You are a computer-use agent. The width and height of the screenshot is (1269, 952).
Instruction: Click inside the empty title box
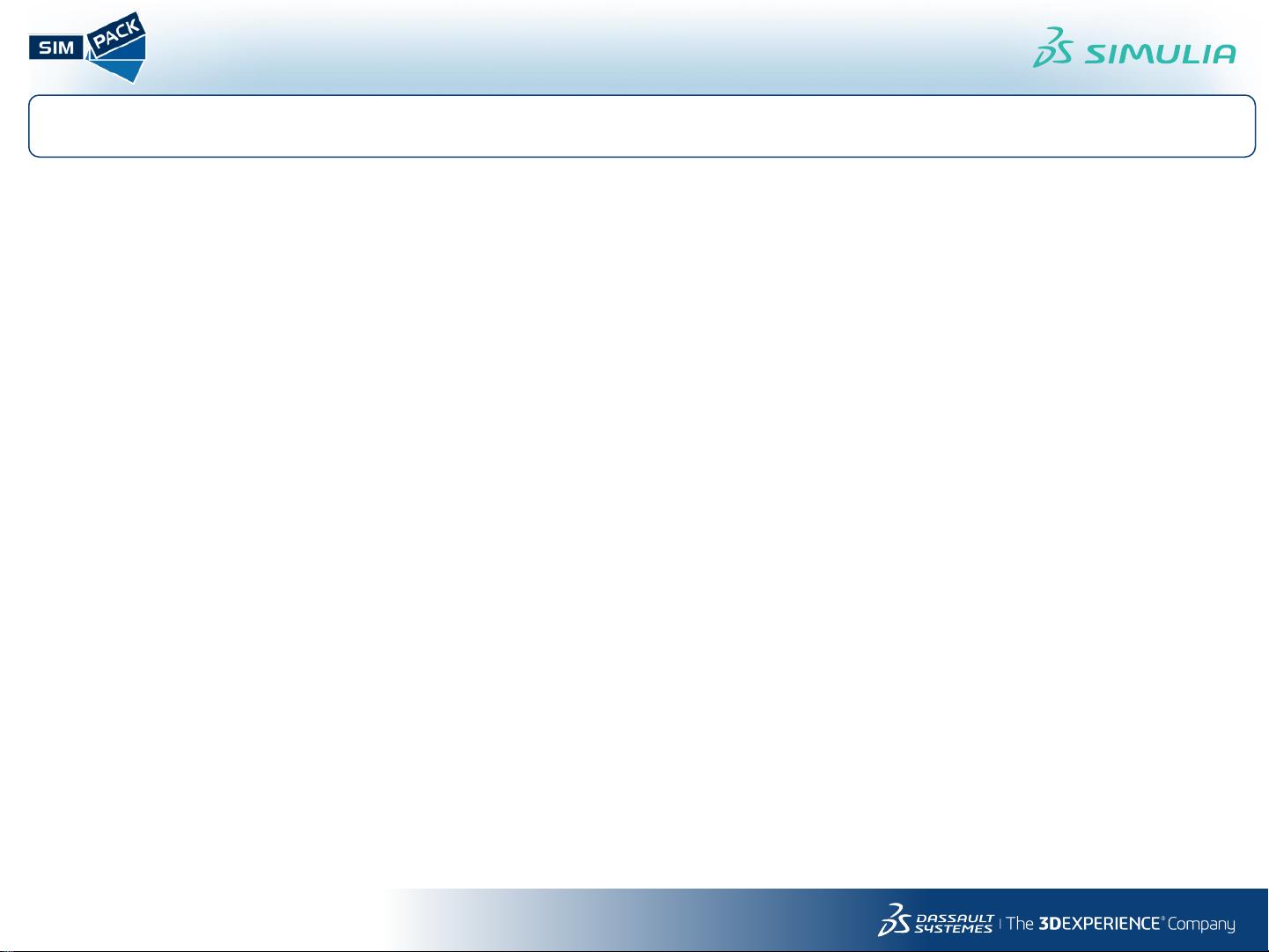point(641,126)
